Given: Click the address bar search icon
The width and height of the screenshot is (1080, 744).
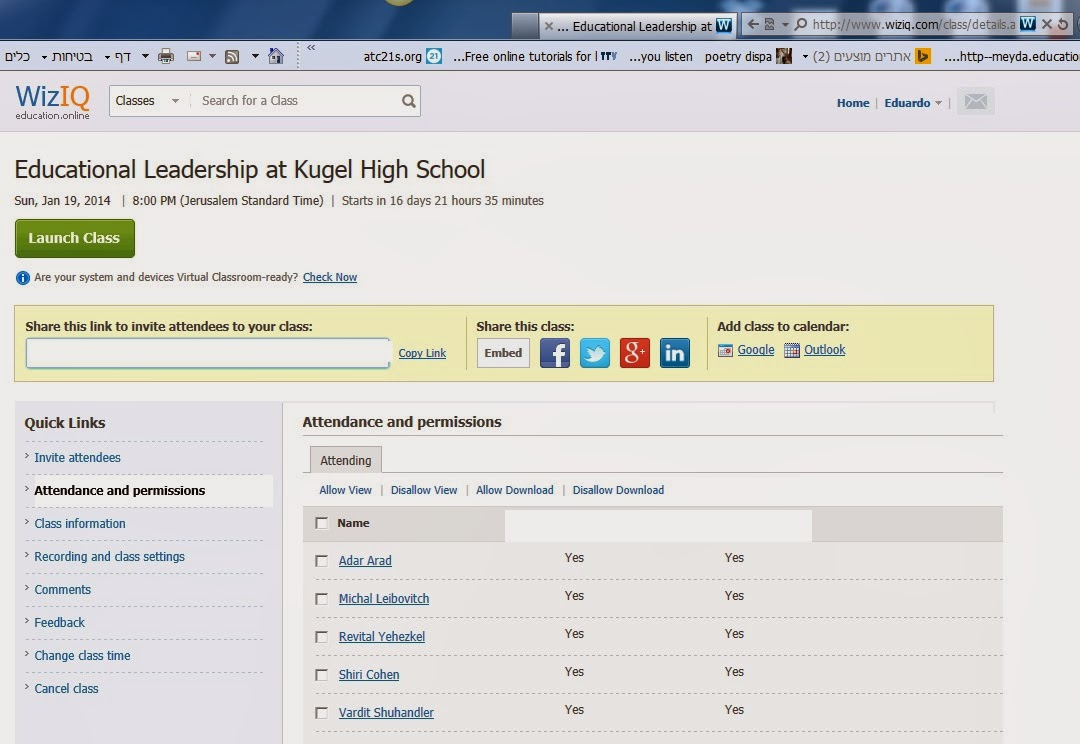Looking at the screenshot, I should tap(800, 24).
